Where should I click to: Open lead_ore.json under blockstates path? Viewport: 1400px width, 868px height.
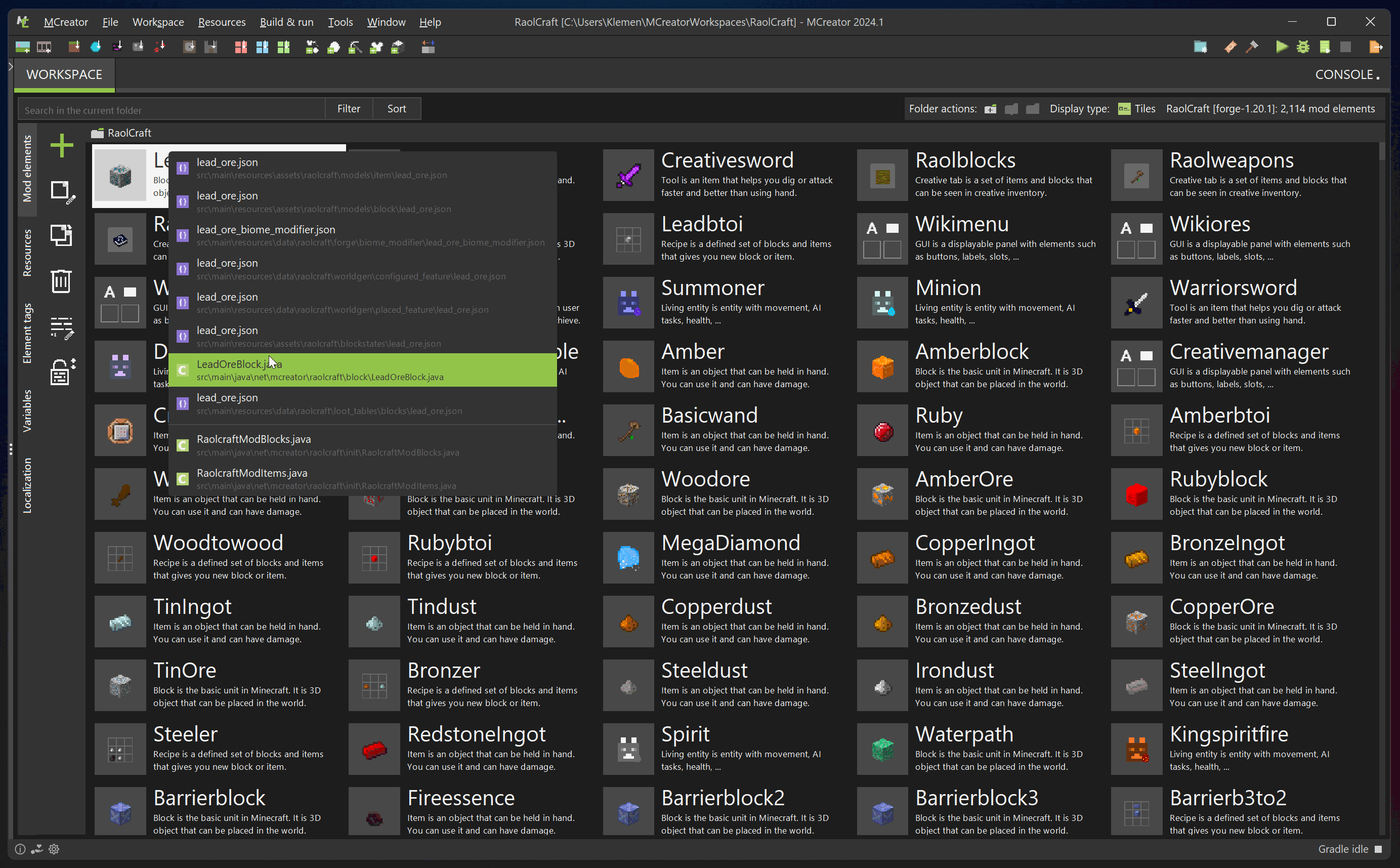point(363,337)
